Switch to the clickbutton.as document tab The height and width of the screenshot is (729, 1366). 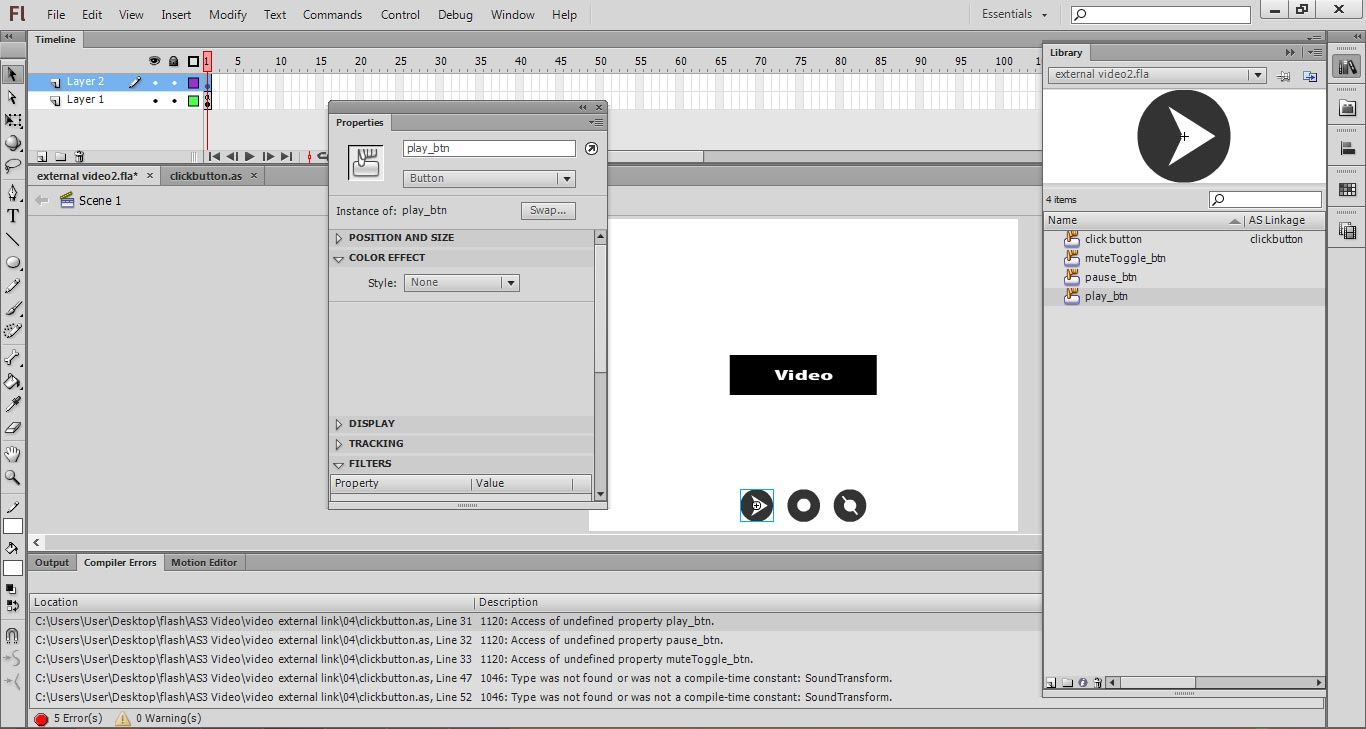pos(206,176)
